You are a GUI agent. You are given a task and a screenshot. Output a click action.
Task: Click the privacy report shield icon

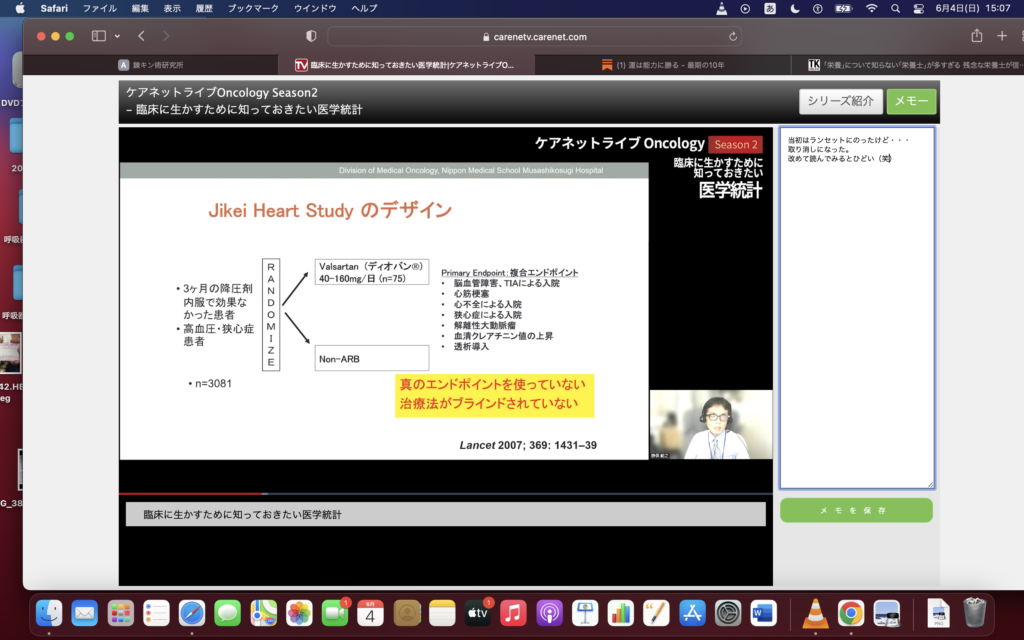tap(311, 34)
